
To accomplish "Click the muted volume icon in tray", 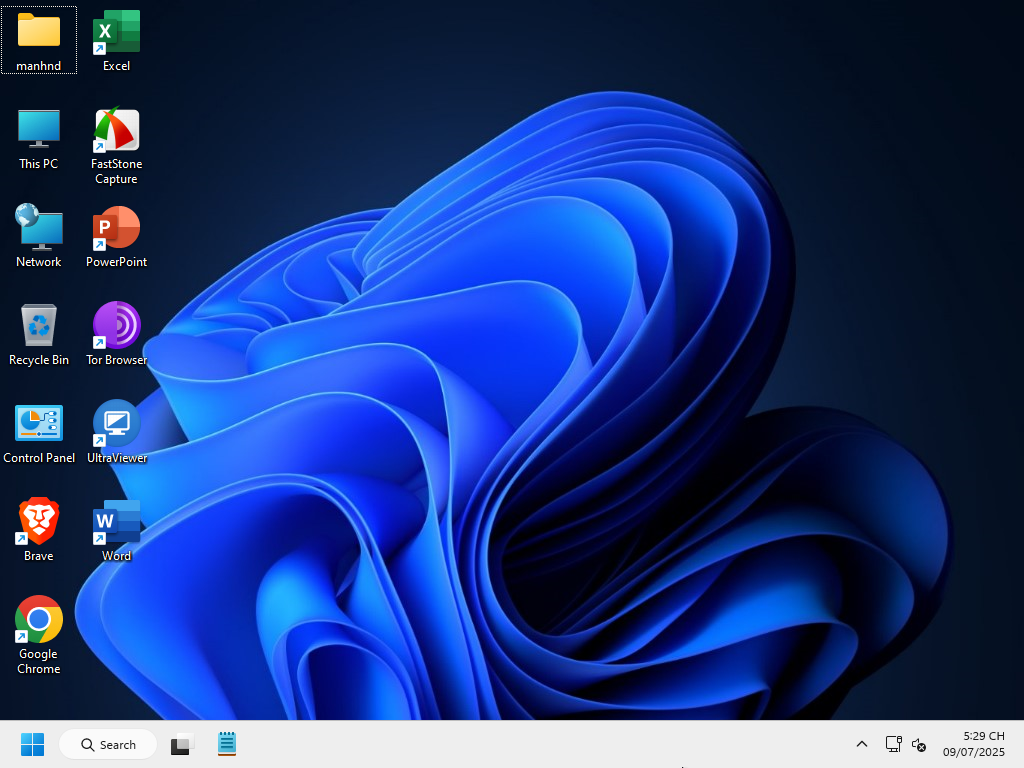I will 919,744.
